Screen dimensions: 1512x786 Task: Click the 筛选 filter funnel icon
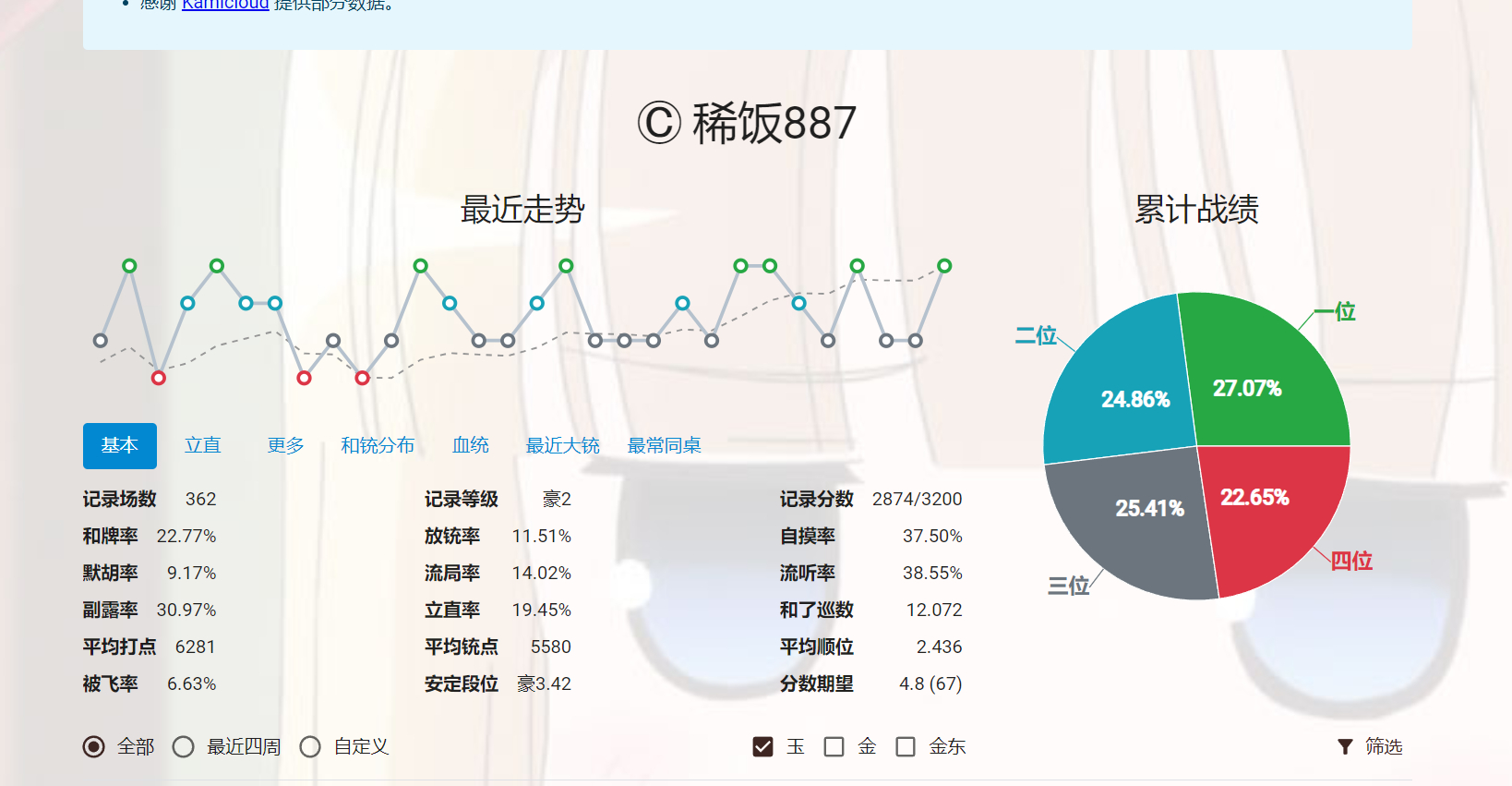[x=1345, y=746]
